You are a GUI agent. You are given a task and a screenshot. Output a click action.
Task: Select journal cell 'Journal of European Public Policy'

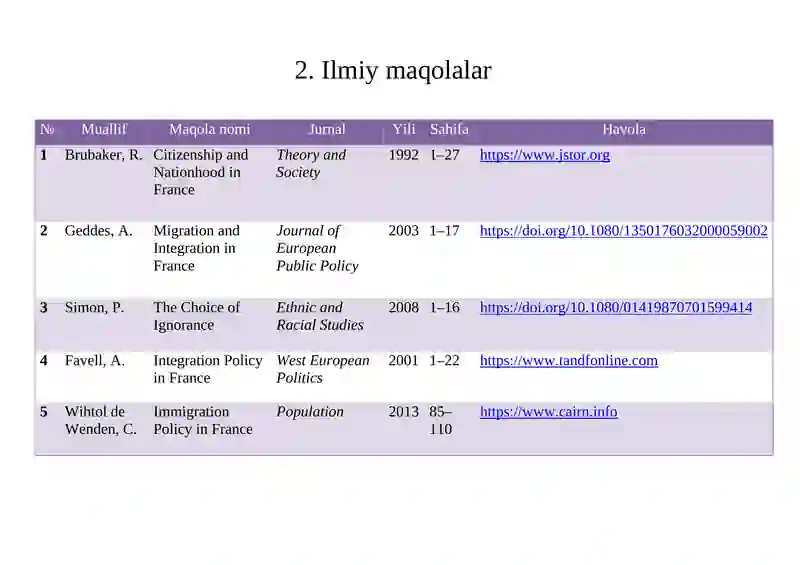coord(317,249)
